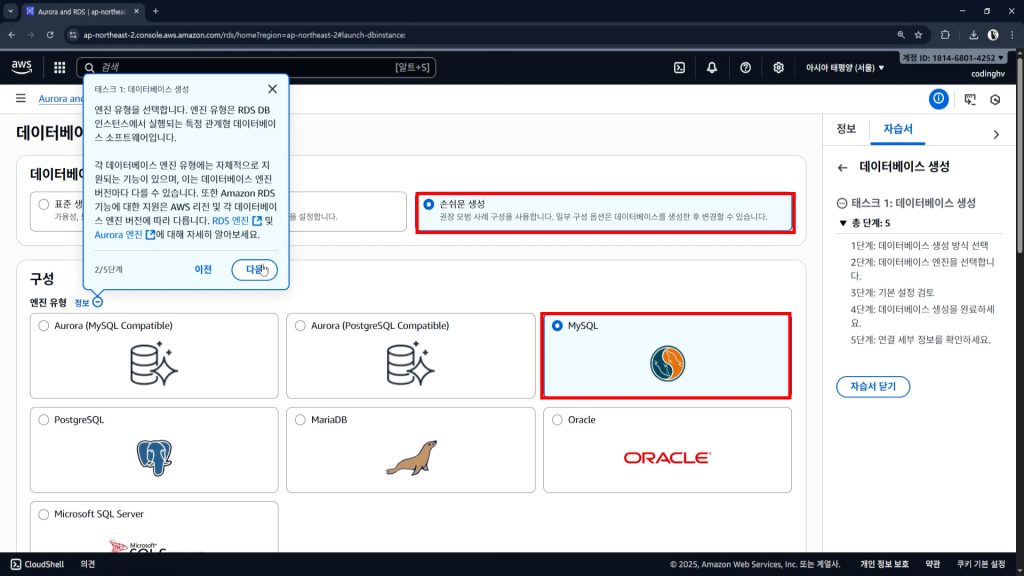Screen dimensions: 1024x576
Task: Select the Oracle engine radio button
Action: click(x=557, y=419)
